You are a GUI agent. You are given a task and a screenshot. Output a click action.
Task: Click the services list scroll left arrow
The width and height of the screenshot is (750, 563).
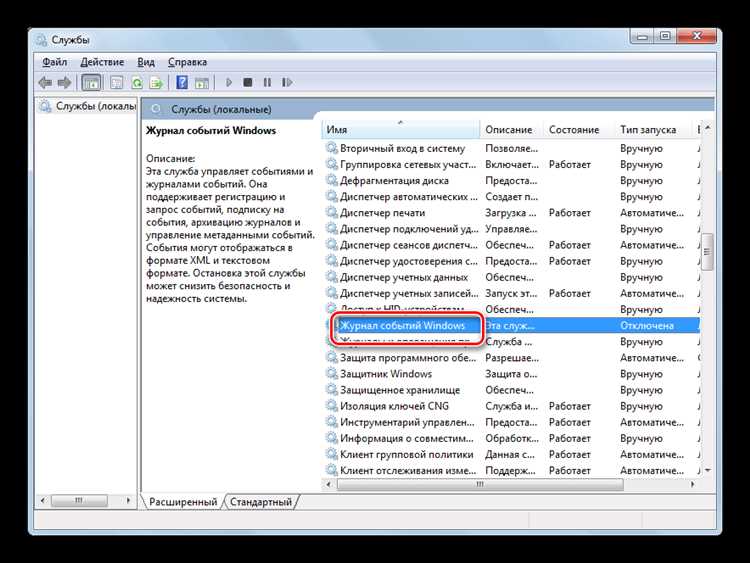[x=328, y=485]
